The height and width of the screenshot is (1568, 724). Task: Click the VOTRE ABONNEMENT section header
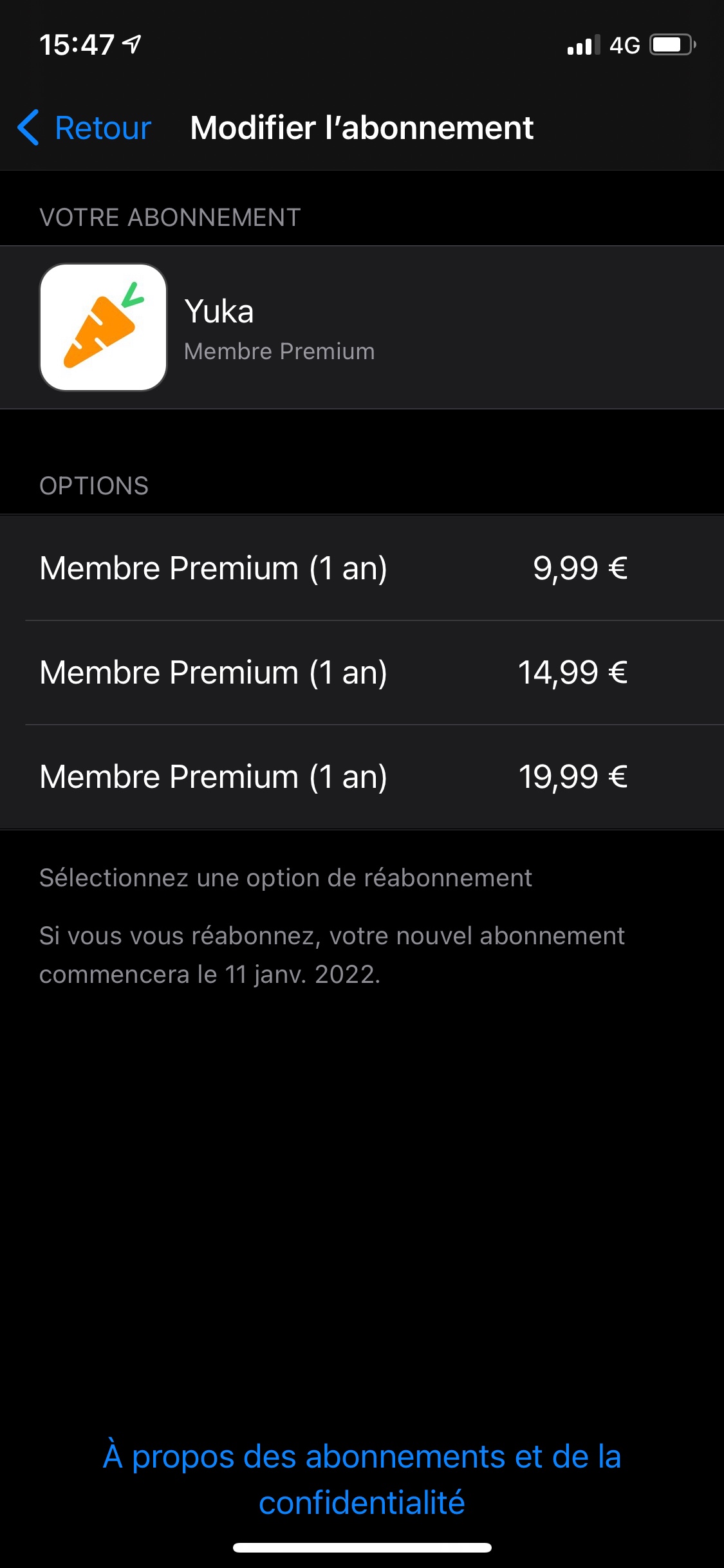coord(170,218)
